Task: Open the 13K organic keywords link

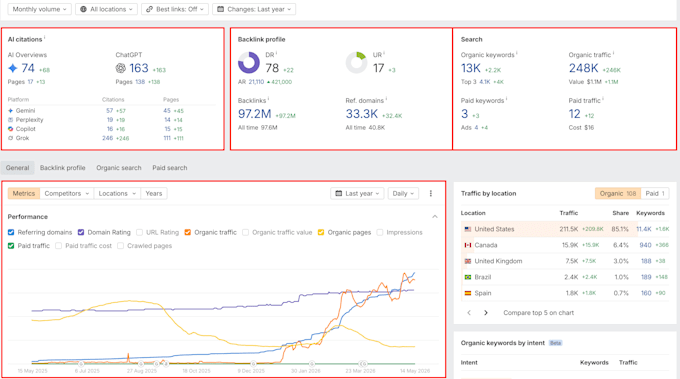Action: pos(471,68)
